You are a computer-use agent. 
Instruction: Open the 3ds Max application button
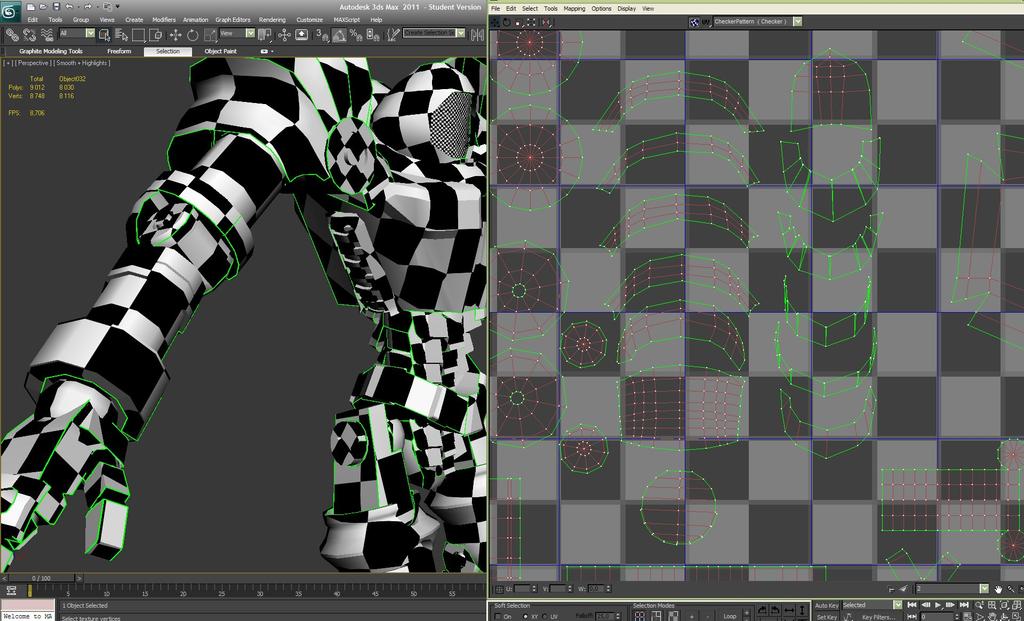point(11,13)
